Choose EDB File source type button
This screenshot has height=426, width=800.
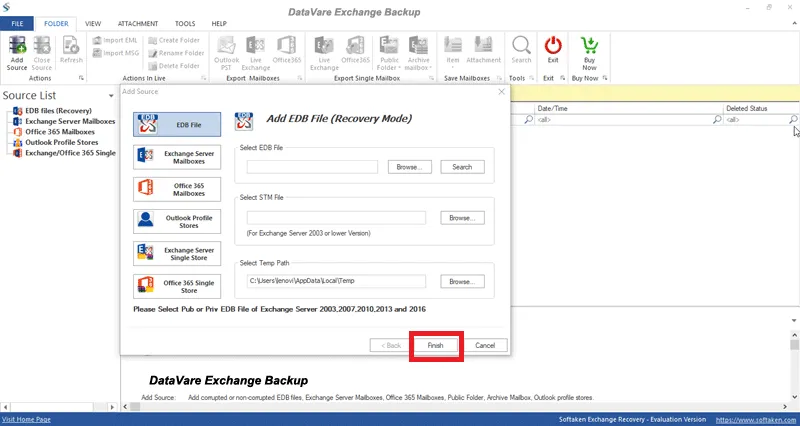(177, 124)
